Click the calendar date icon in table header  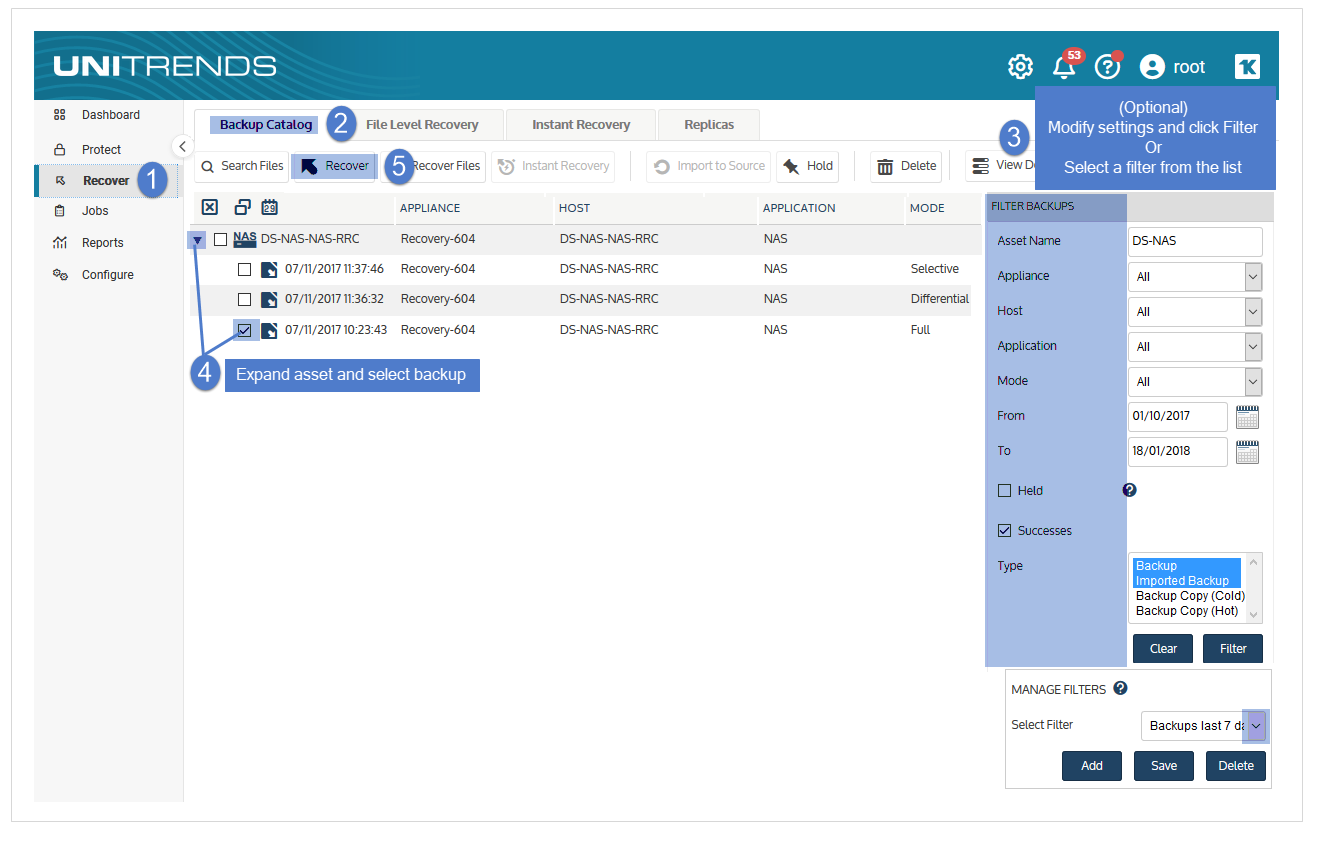269,207
